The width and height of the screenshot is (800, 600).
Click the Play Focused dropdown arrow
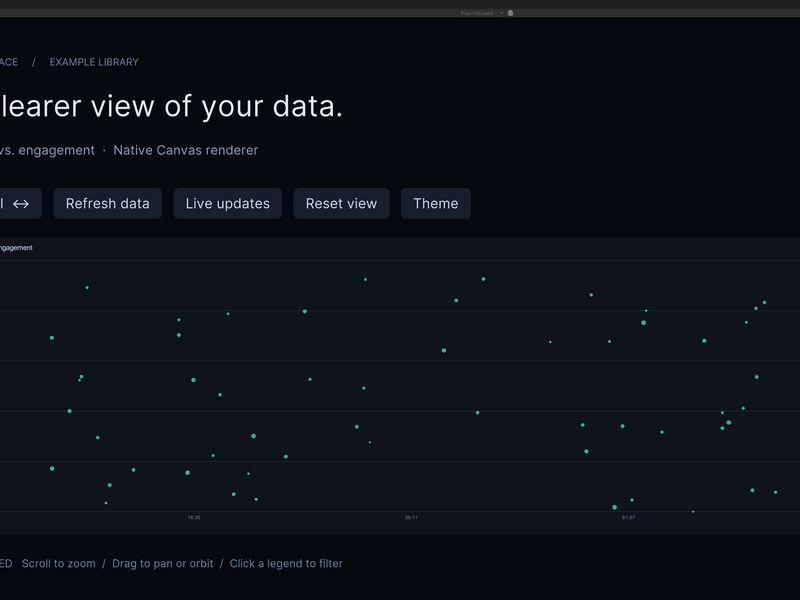point(502,13)
